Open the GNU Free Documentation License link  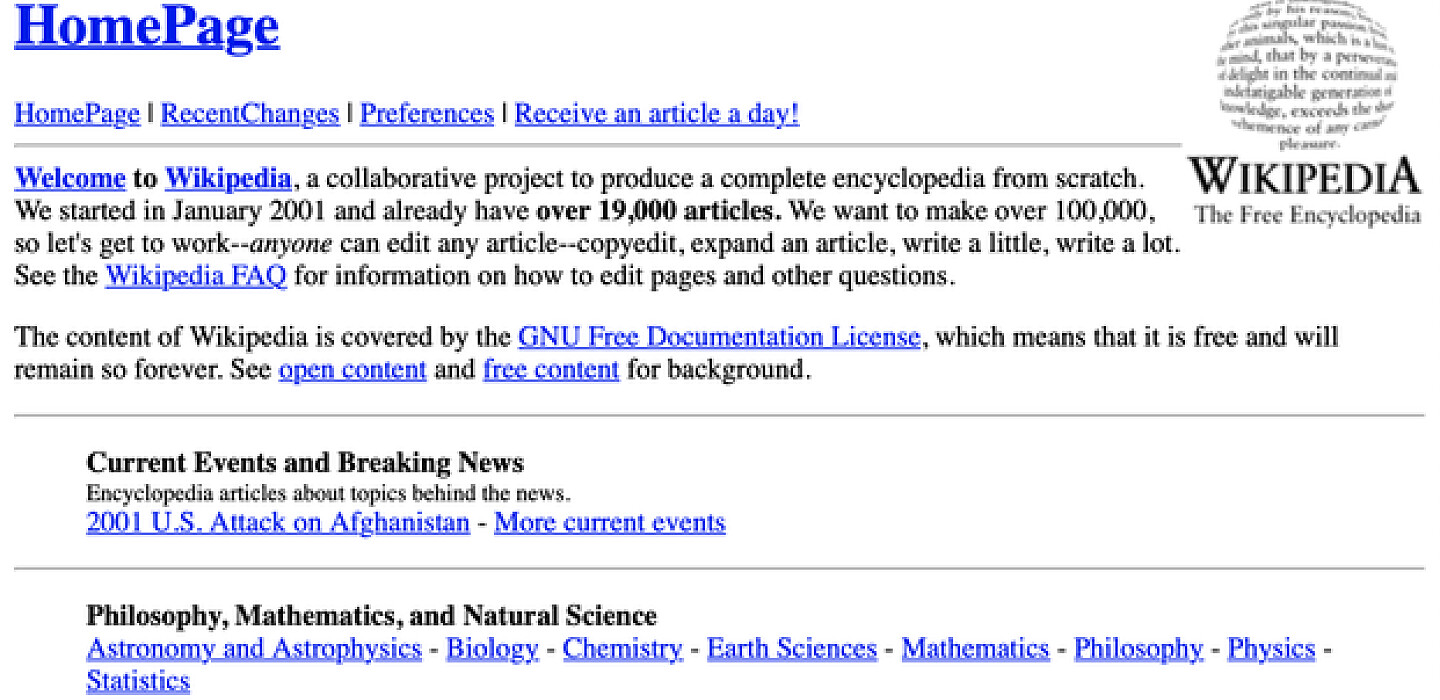click(x=719, y=337)
